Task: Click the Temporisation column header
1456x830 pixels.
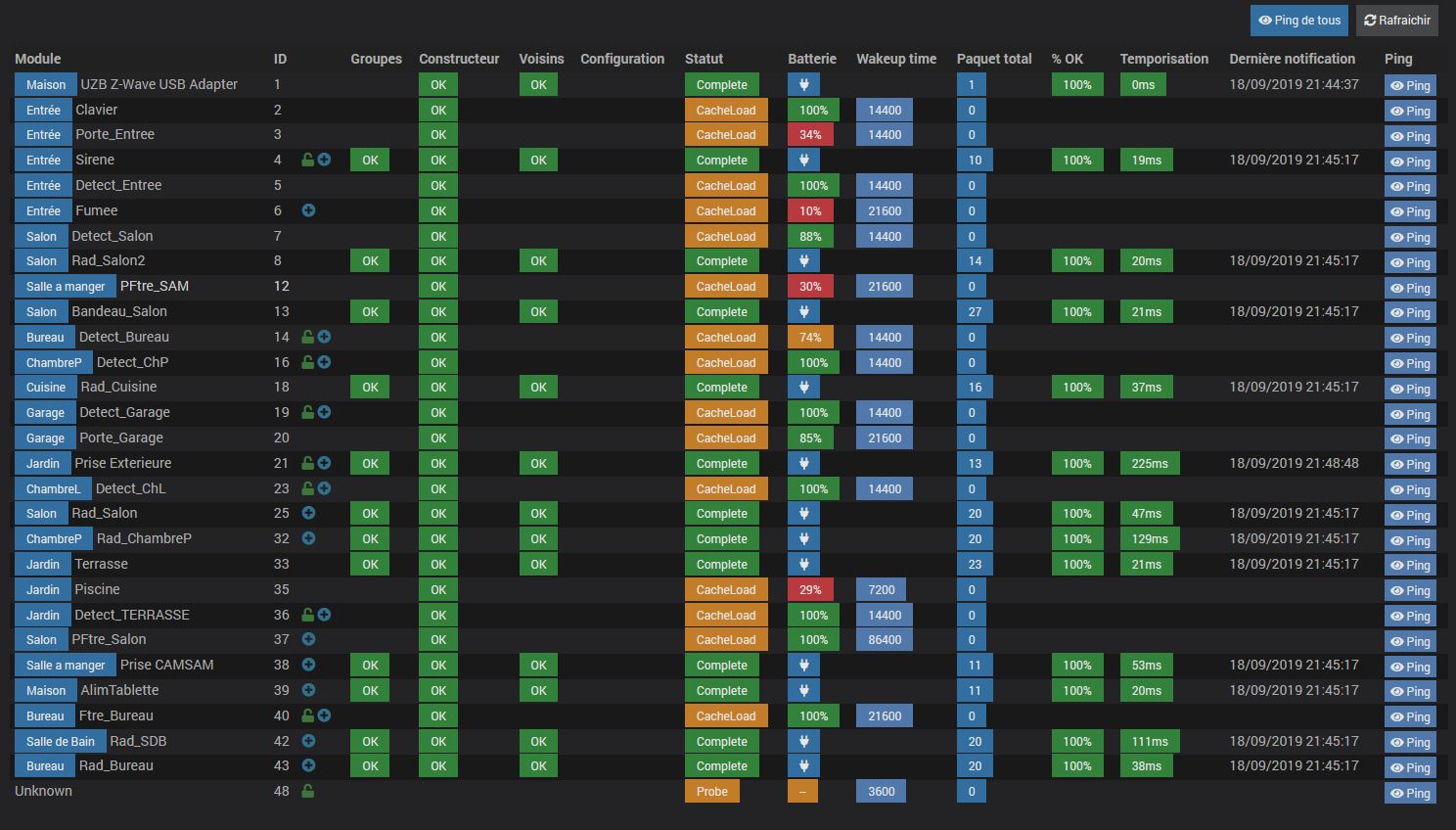Action: click(x=1164, y=59)
